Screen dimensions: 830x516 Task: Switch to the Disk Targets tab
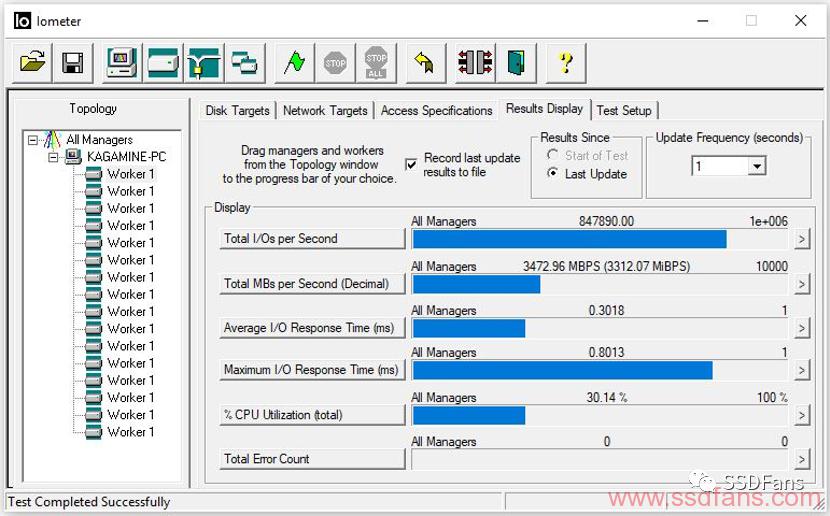coord(237,111)
